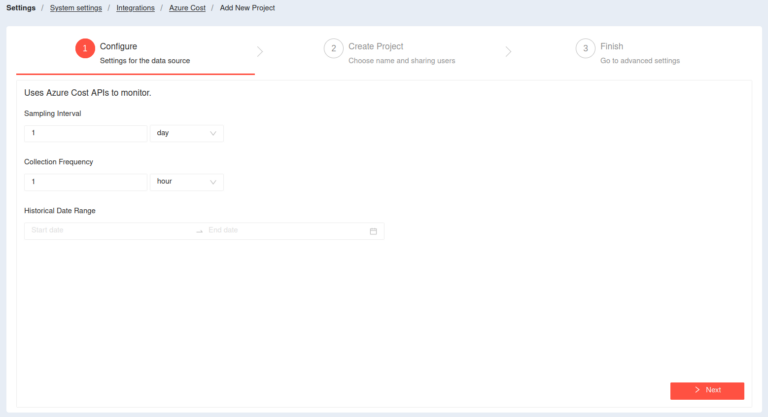Click the arrow separator between date fields
The height and width of the screenshot is (417, 768).
(x=200, y=231)
